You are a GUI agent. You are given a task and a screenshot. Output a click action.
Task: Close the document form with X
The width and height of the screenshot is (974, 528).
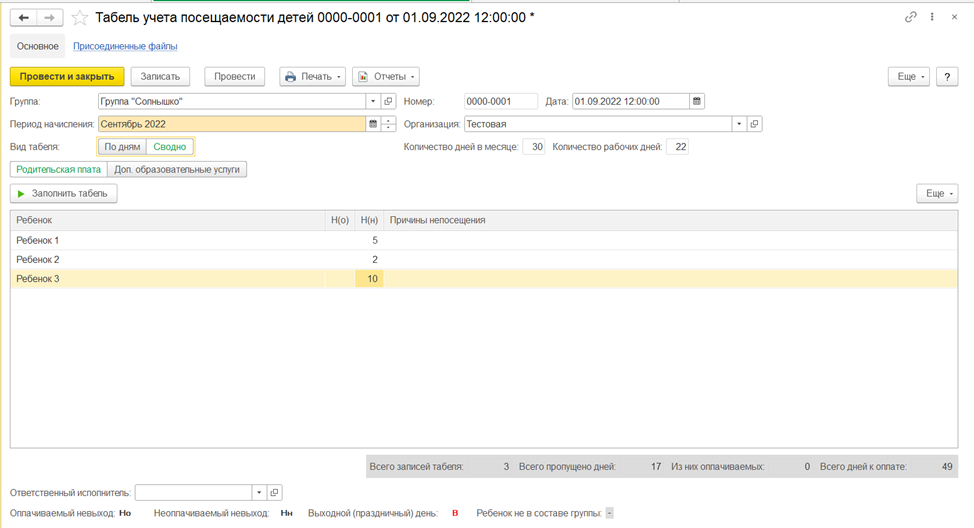coord(954,17)
